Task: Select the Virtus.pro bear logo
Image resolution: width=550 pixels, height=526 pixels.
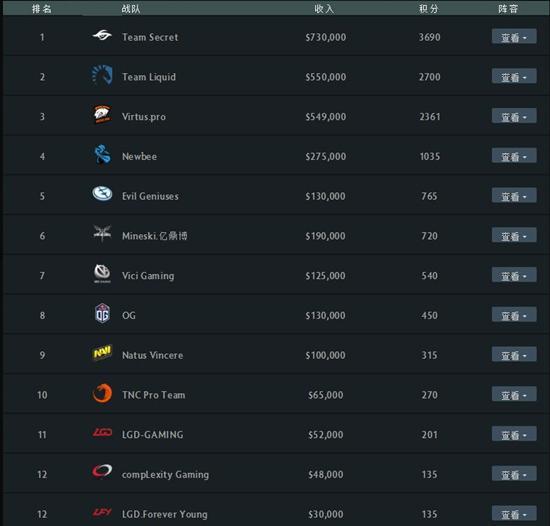Action: pos(102,114)
